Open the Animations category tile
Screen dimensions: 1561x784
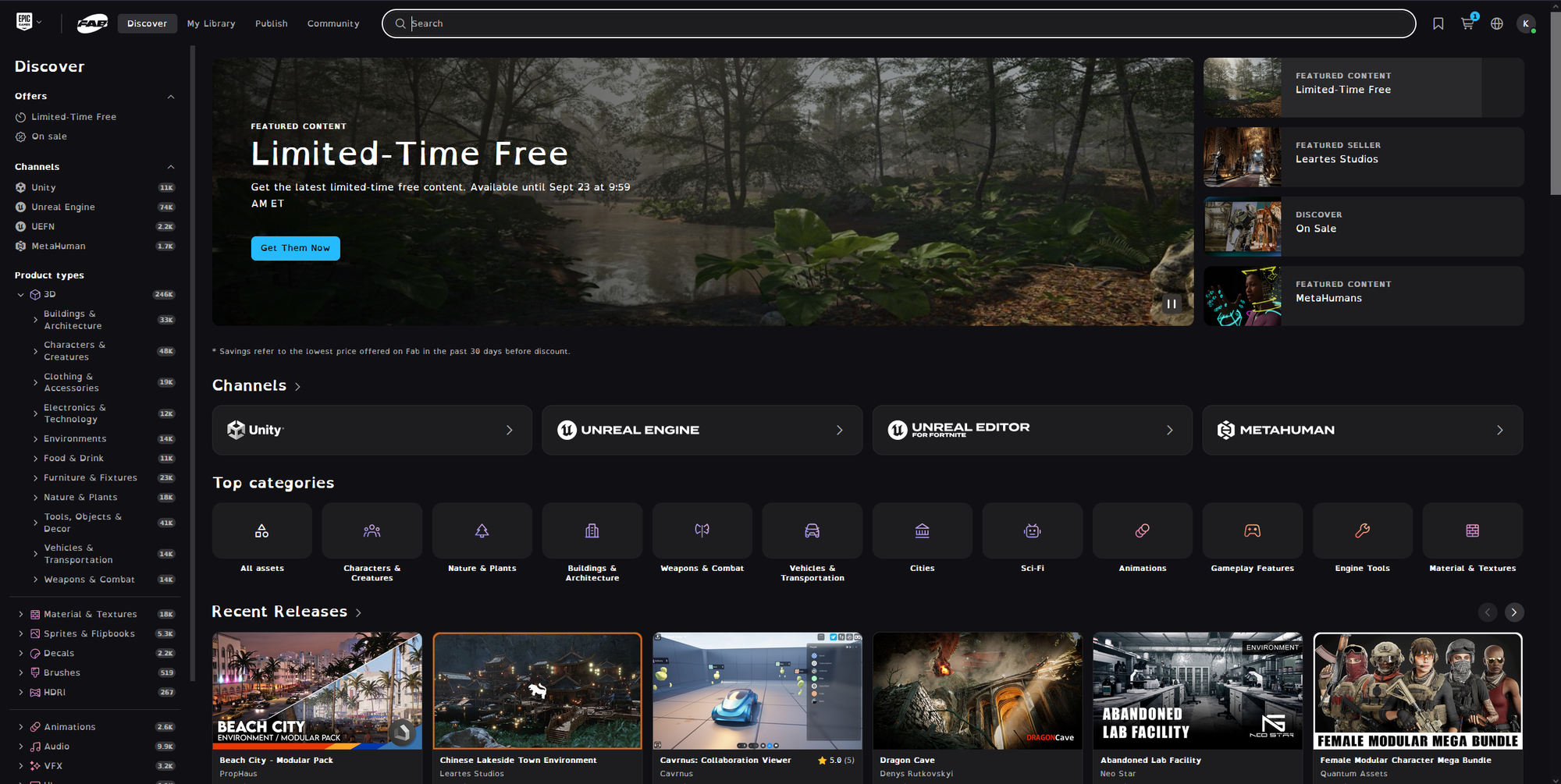pyautogui.click(x=1143, y=530)
